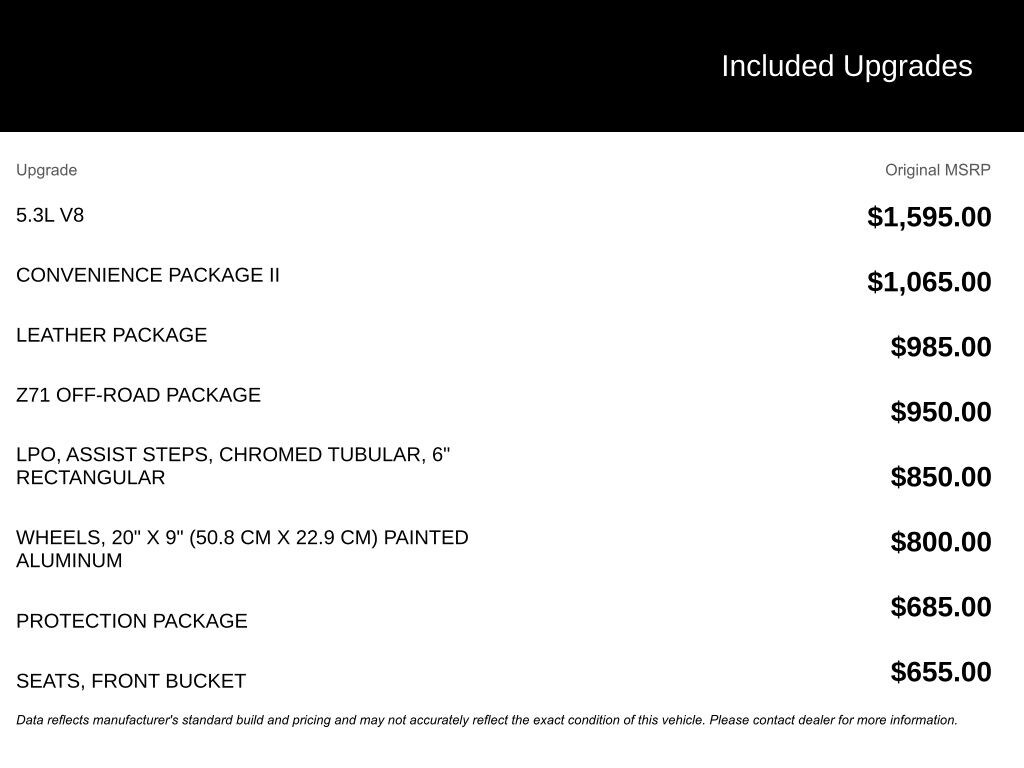
Task: Select the Z71 Off-Road Package entry
Action: click(x=138, y=395)
